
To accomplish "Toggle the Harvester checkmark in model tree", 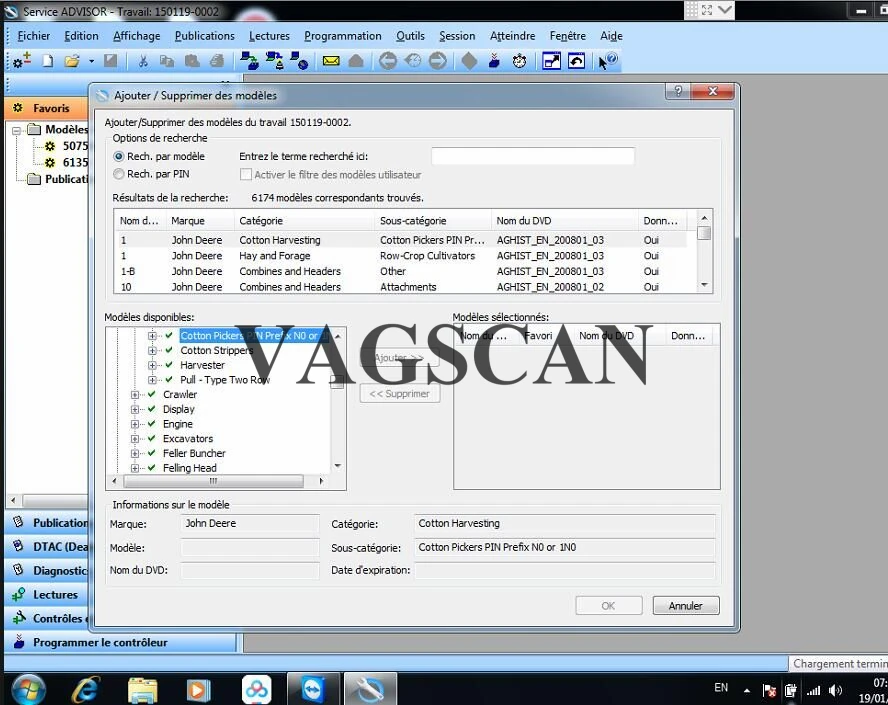I will click(169, 365).
